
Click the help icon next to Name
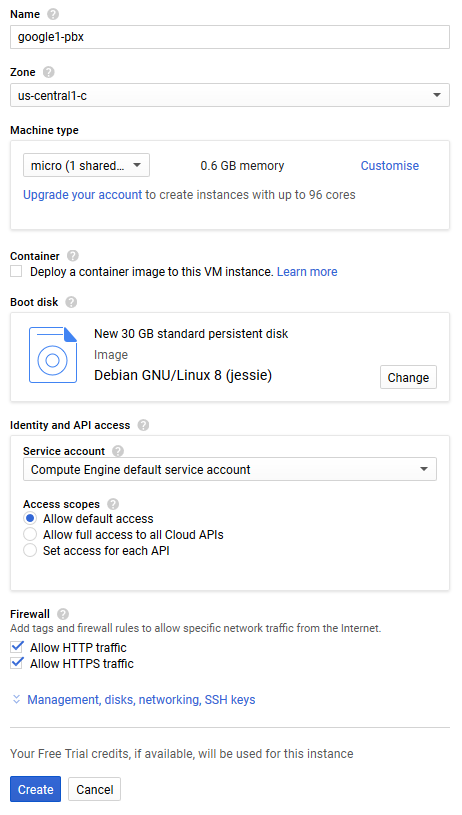click(53, 14)
